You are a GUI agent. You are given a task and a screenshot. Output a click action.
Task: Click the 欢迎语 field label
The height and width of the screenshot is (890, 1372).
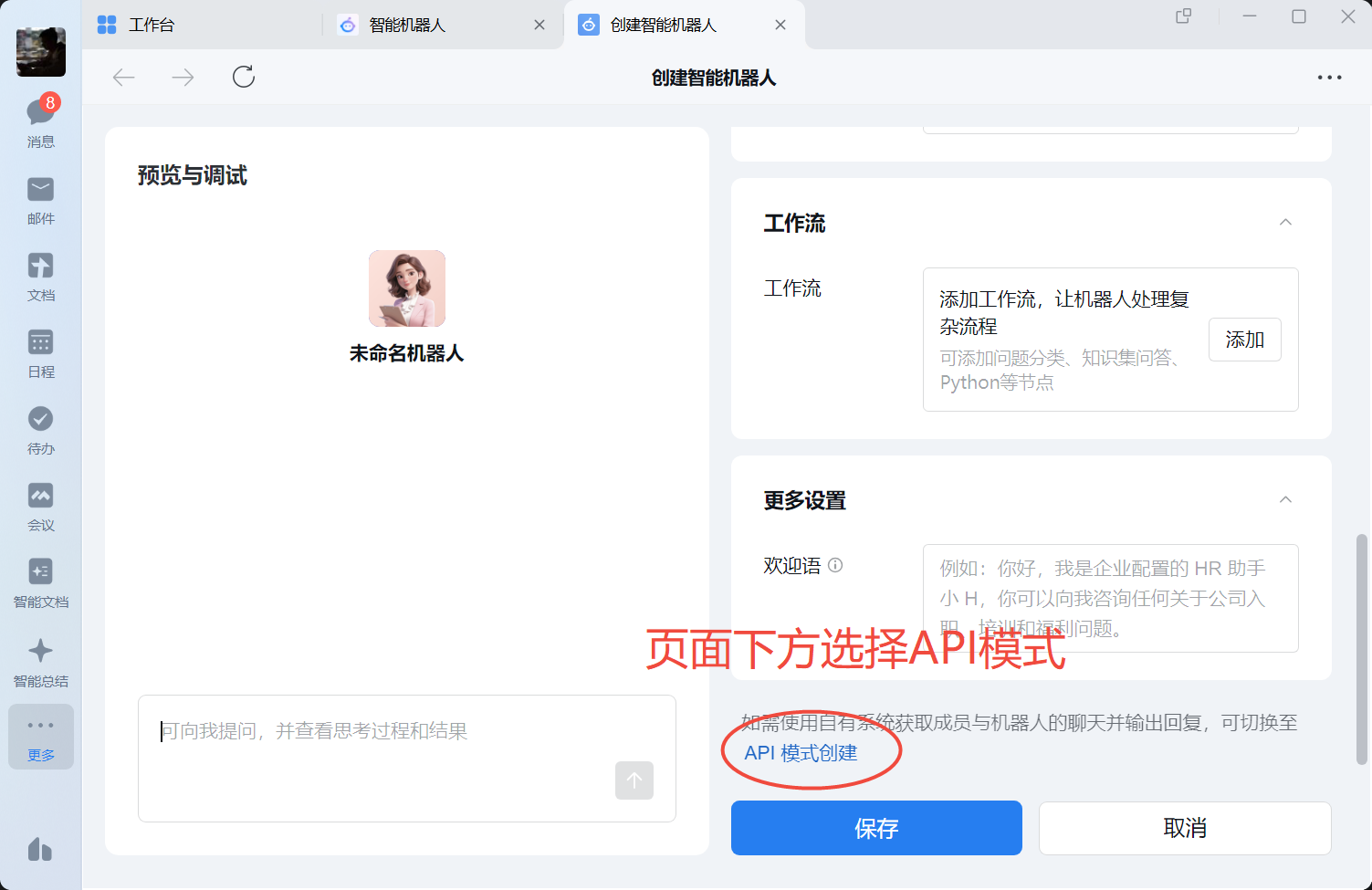(x=792, y=566)
